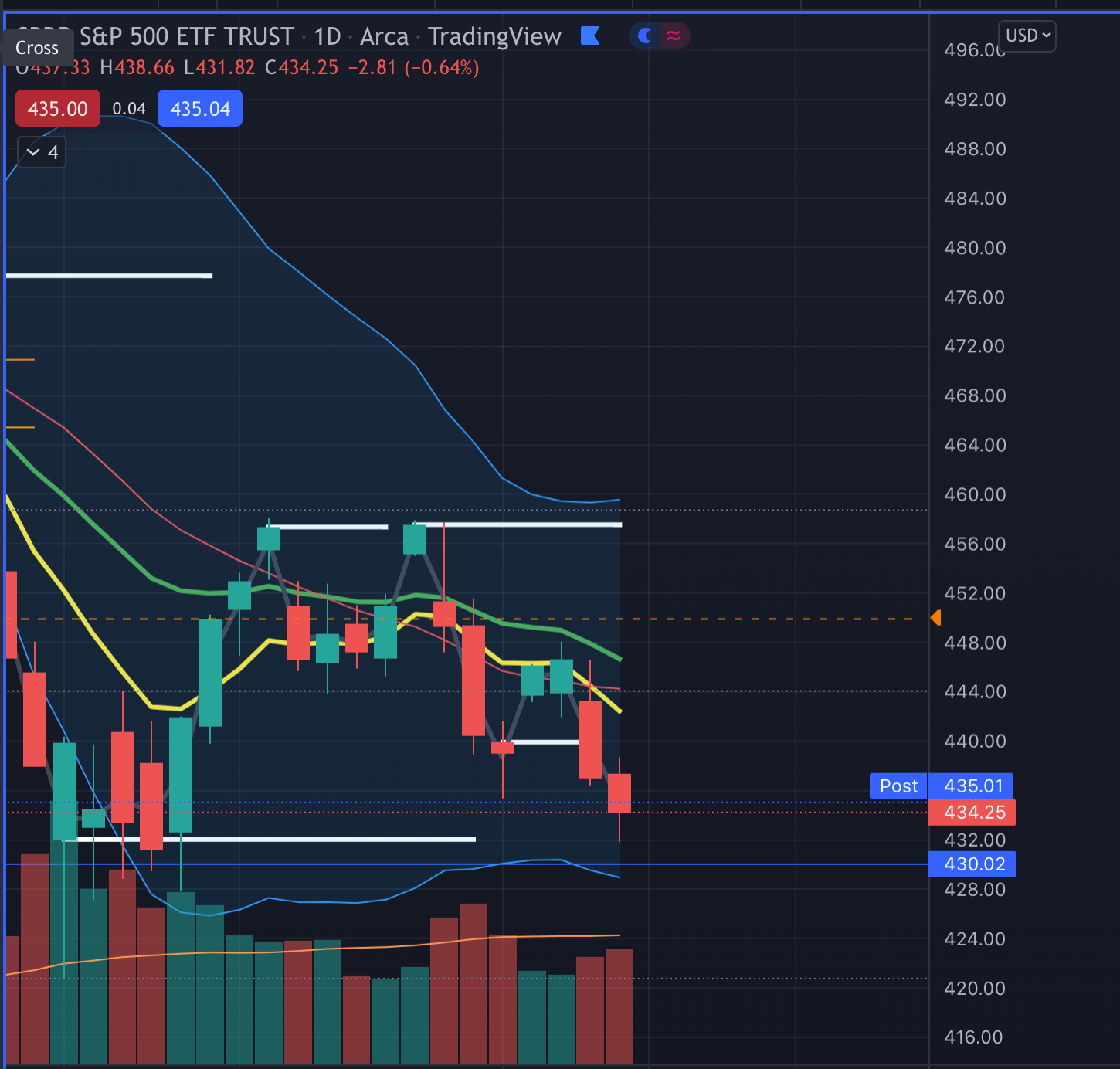Image resolution: width=1120 pixels, height=1069 pixels.
Task: Click the blue 435.04 buy button
Action: coord(200,108)
